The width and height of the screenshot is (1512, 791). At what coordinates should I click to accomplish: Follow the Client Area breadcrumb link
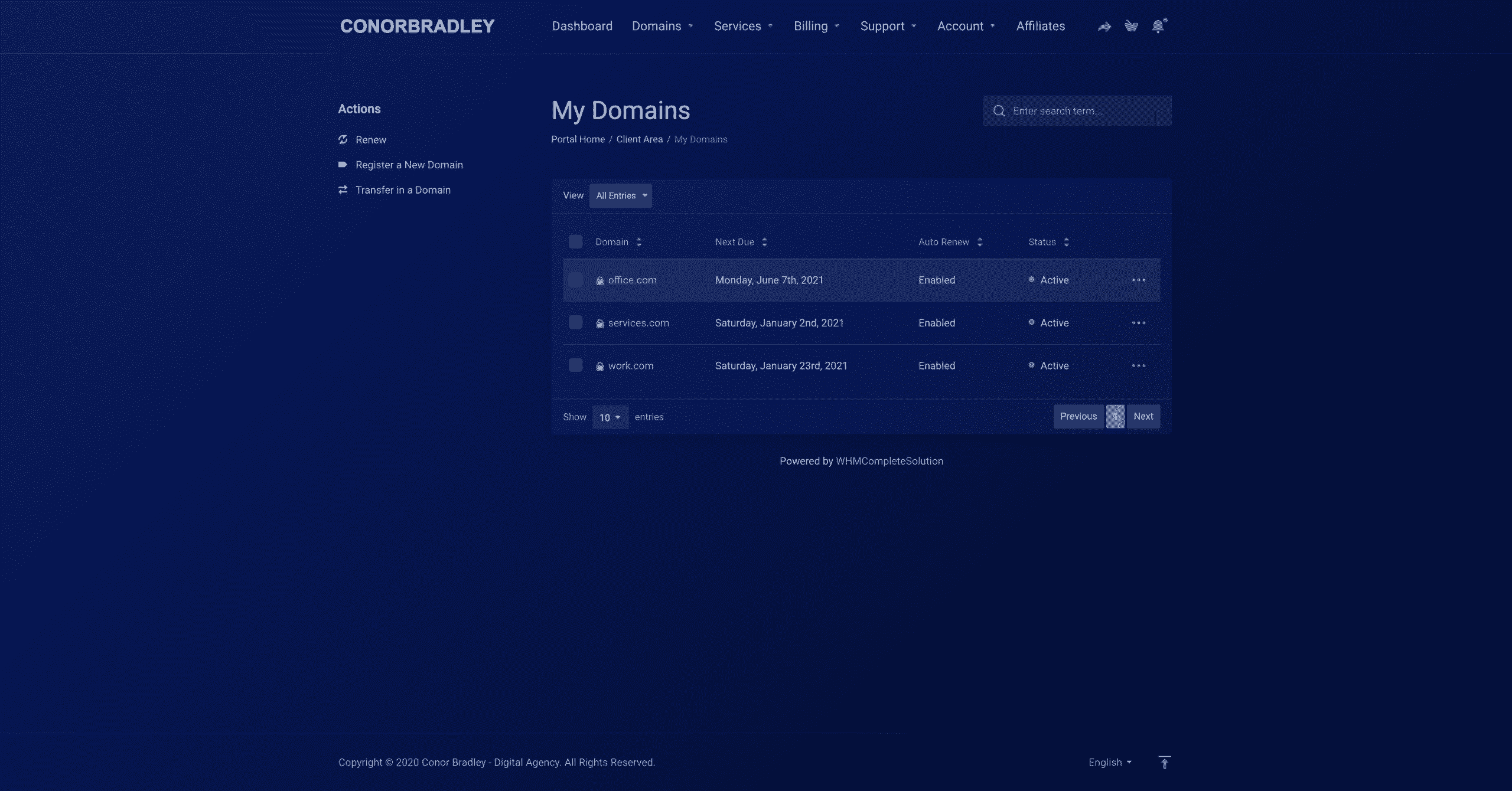coord(639,139)
